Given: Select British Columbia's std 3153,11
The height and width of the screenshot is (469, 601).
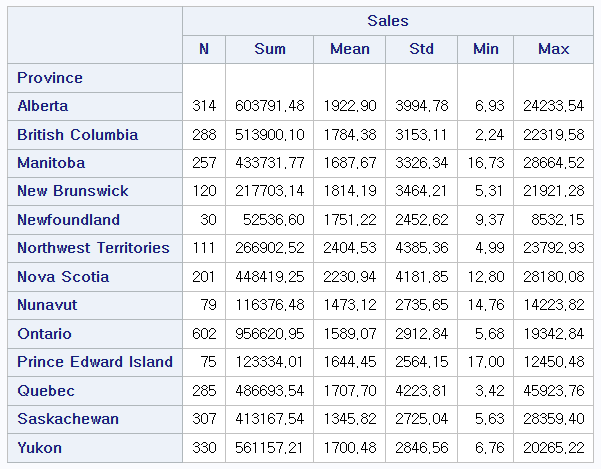Looking at the screenshot, I should (x=421, y=135).
